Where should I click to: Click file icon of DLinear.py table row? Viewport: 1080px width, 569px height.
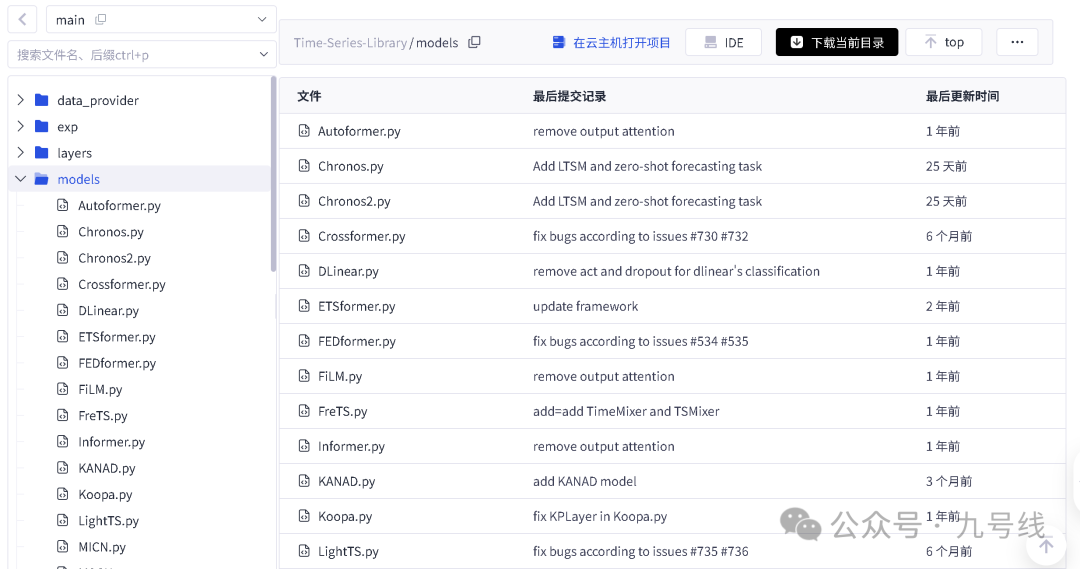[304, 271]
